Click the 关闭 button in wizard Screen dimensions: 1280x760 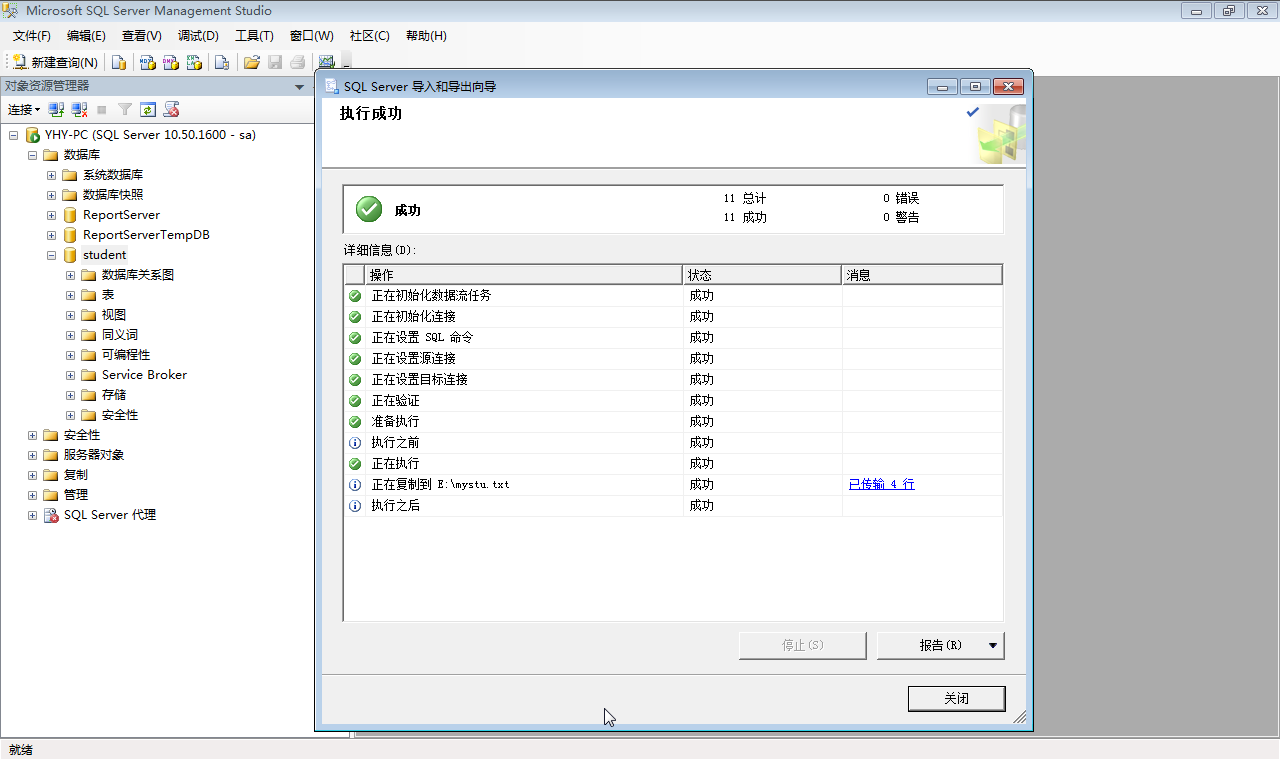956,699
